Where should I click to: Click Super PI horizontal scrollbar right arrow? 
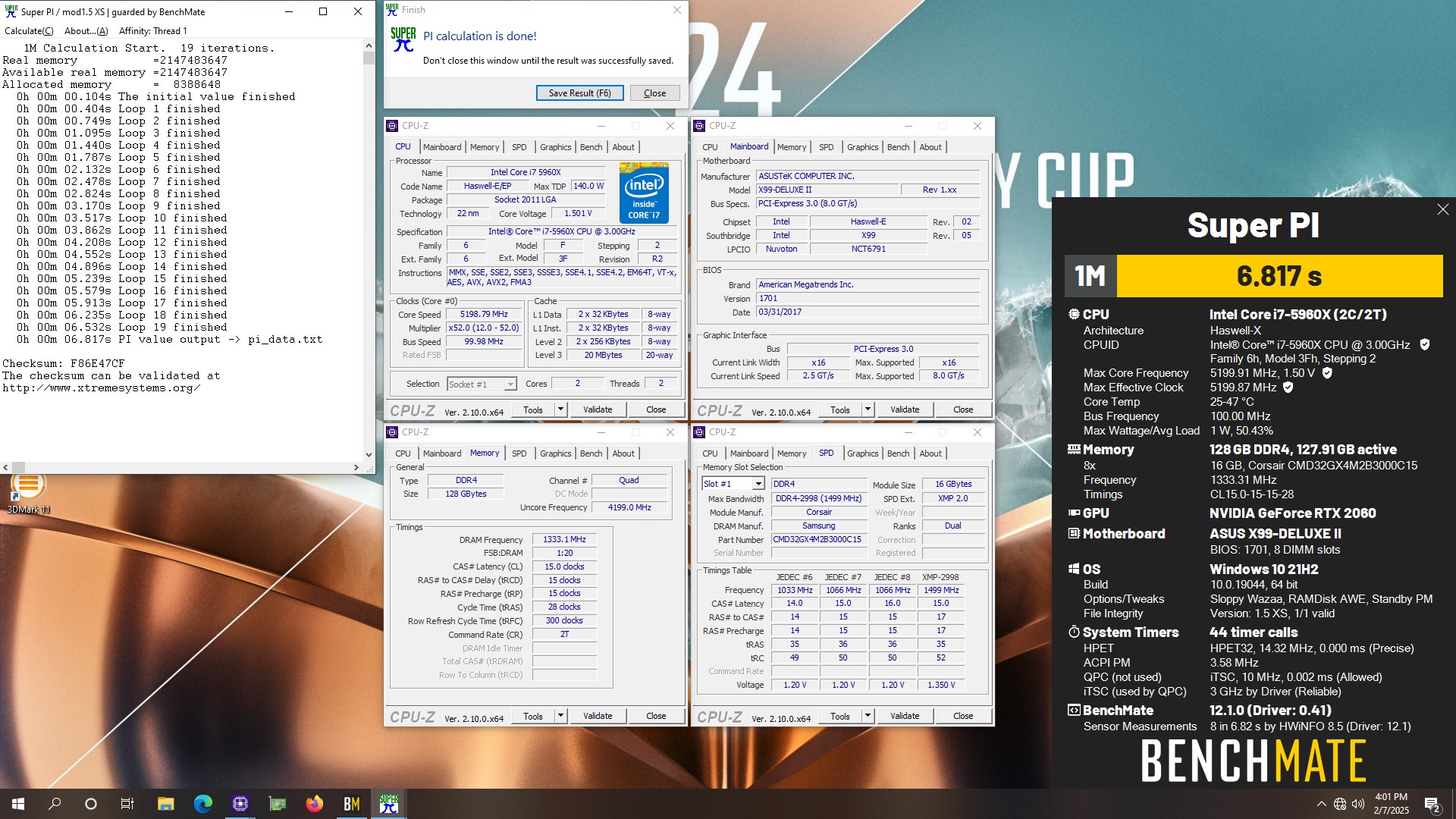(356, 467)
